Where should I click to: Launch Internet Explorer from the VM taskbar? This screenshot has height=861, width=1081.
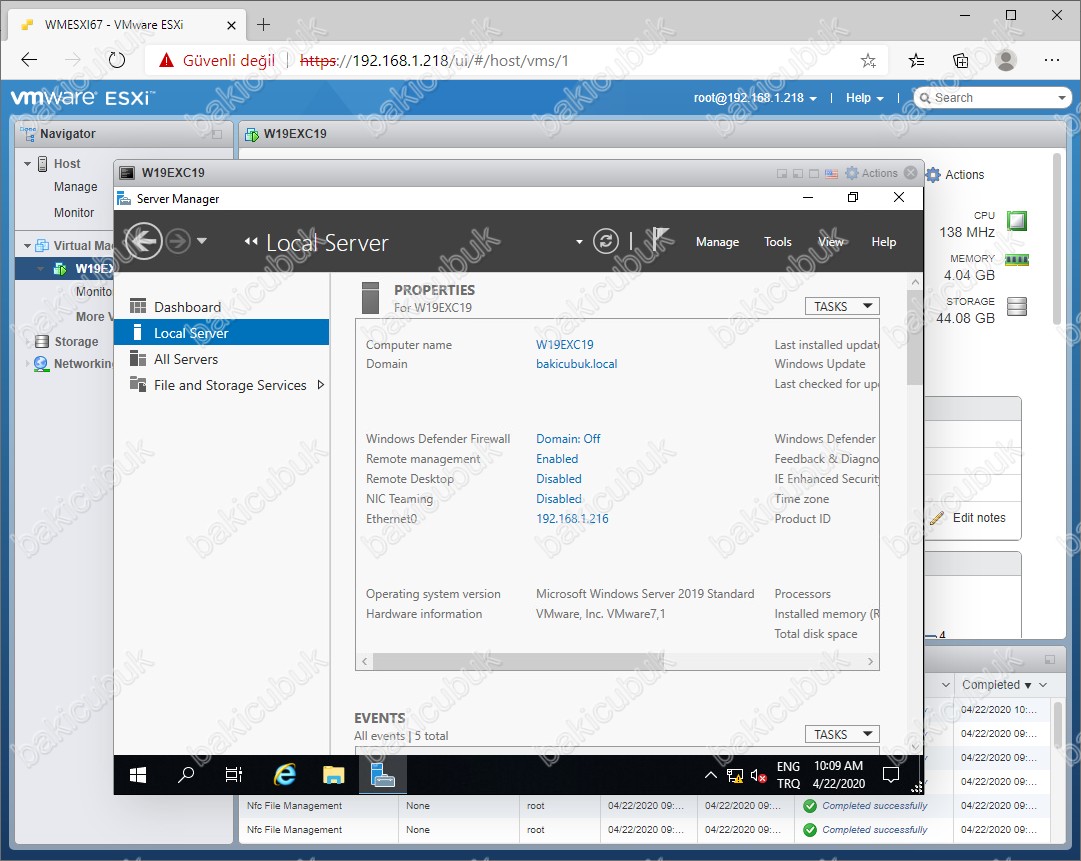point(284,776)
